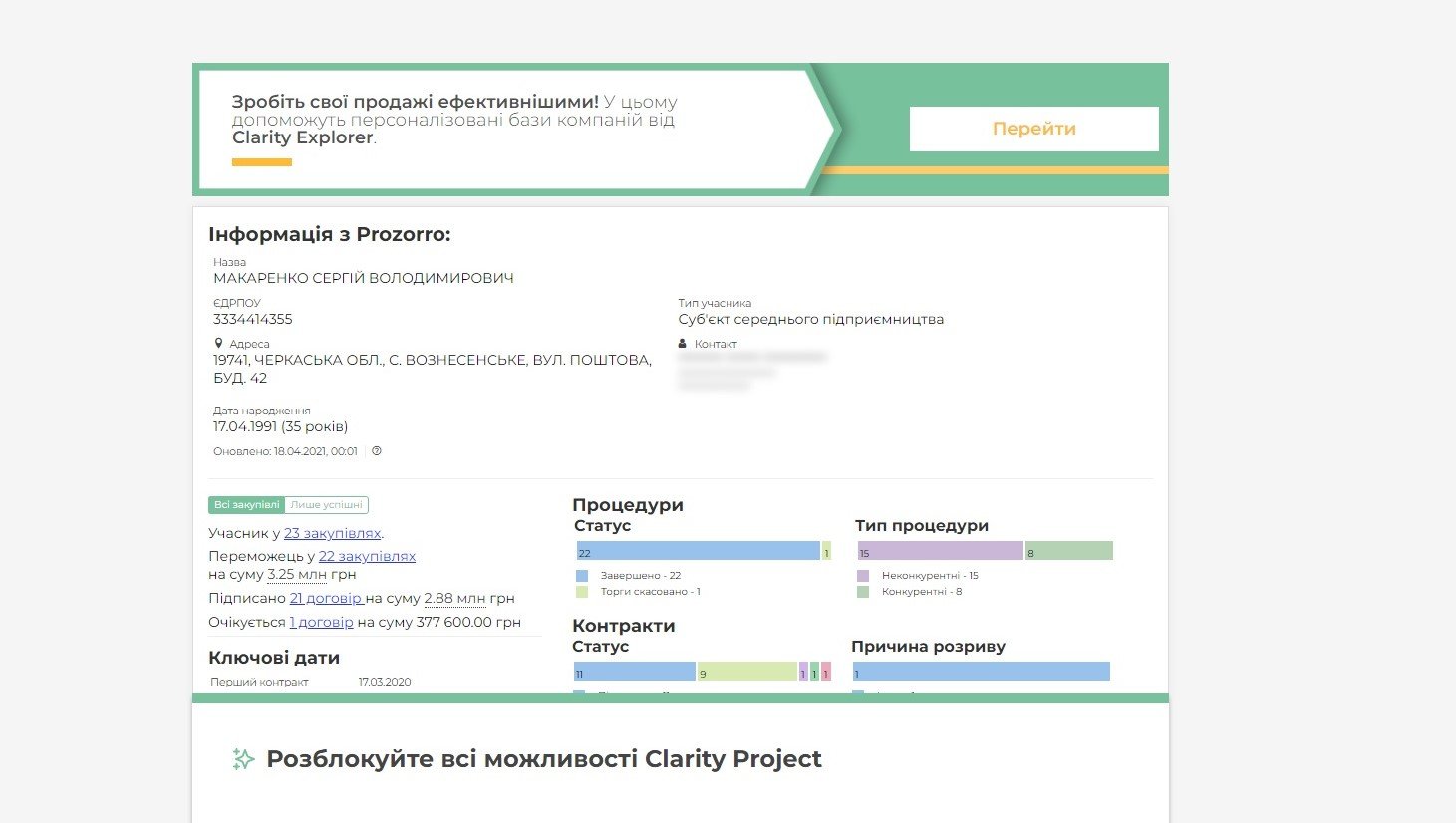Click the blue bar under Причина розриву

pos(981,672)
